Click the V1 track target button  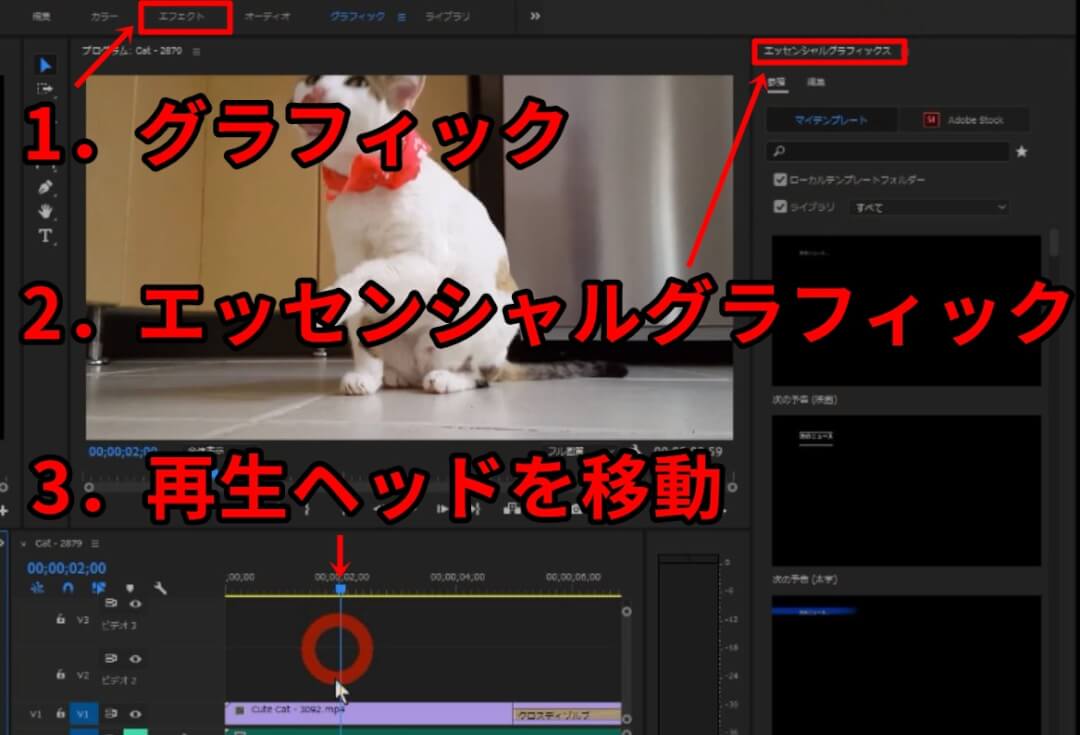[83, 714]
